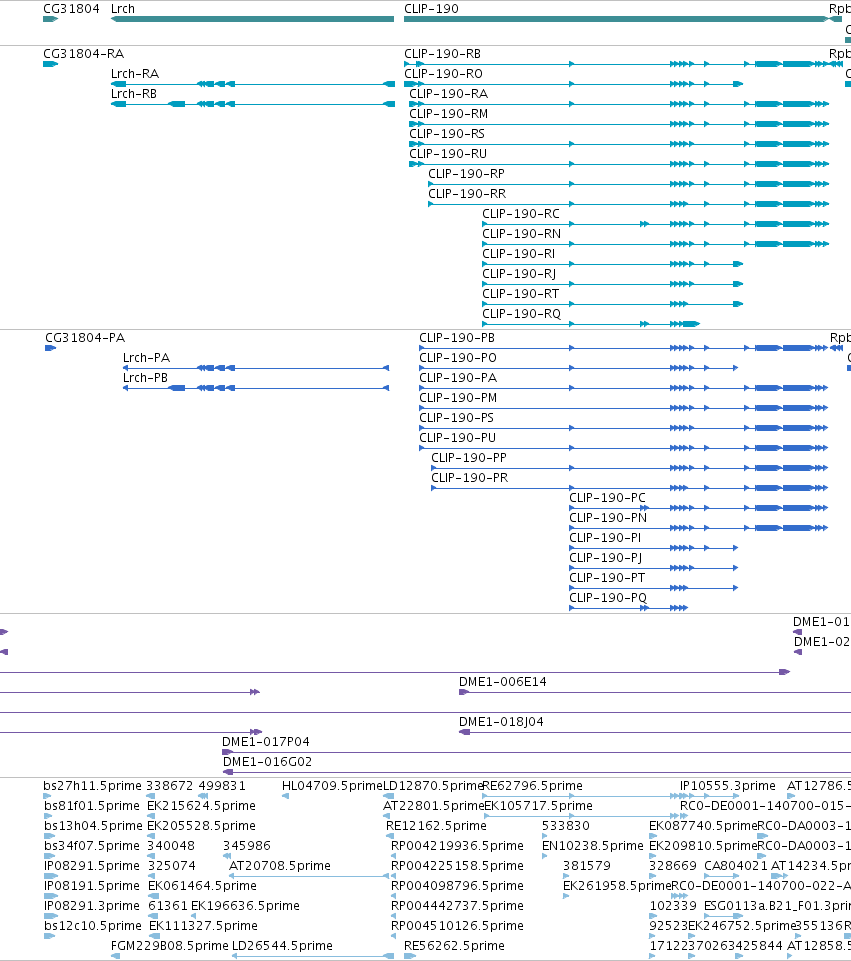Click transcript CLIP-190-RI label
The image size is (851, 961).
pos(519,254)
